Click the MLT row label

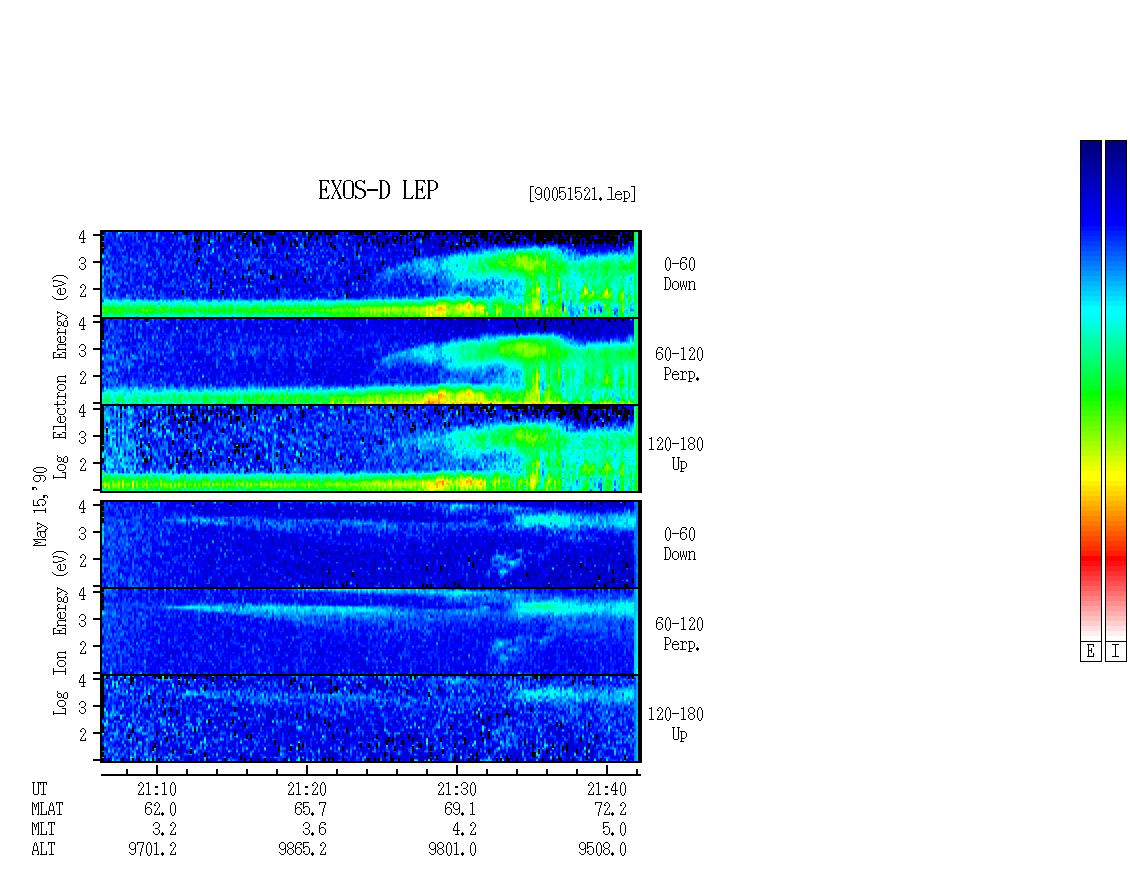tap(43, 830)
